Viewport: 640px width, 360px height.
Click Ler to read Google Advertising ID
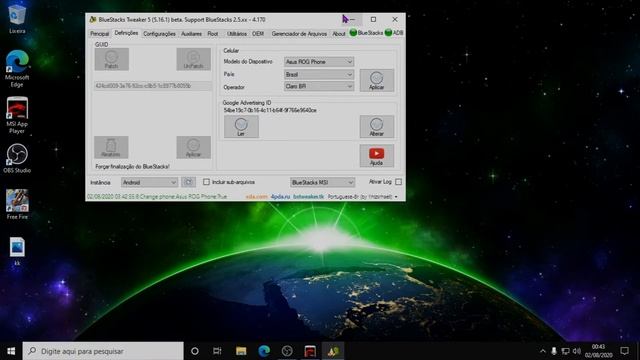241,127
